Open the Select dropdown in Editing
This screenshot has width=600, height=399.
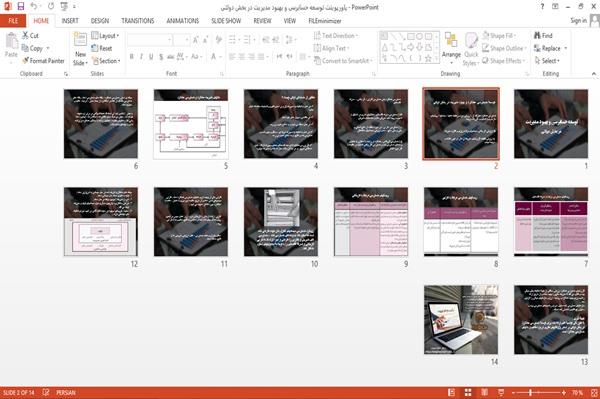pyautogui.click(x=548, y=61)
